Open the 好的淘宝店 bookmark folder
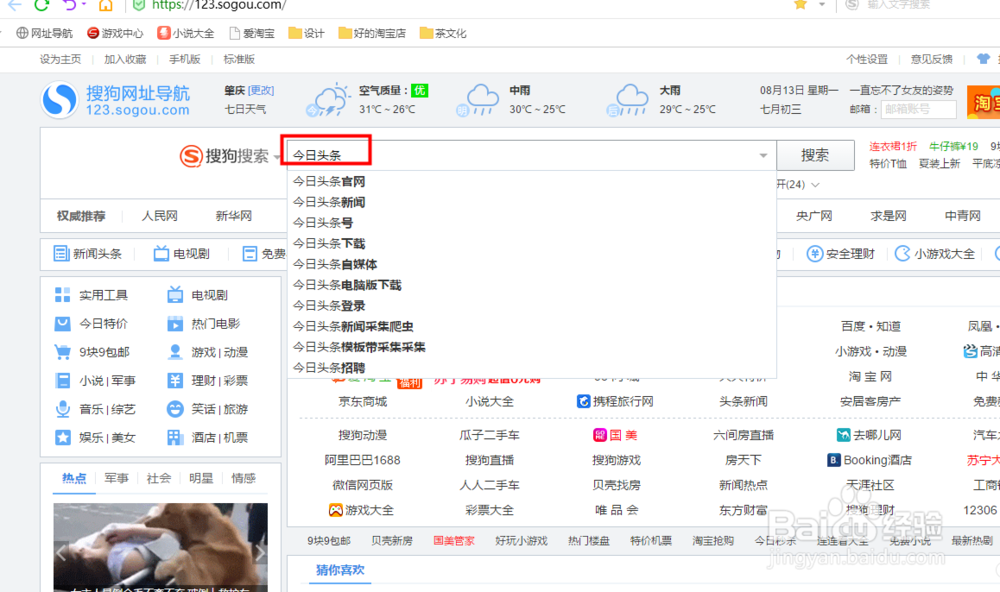 click(x=372, y=33)
